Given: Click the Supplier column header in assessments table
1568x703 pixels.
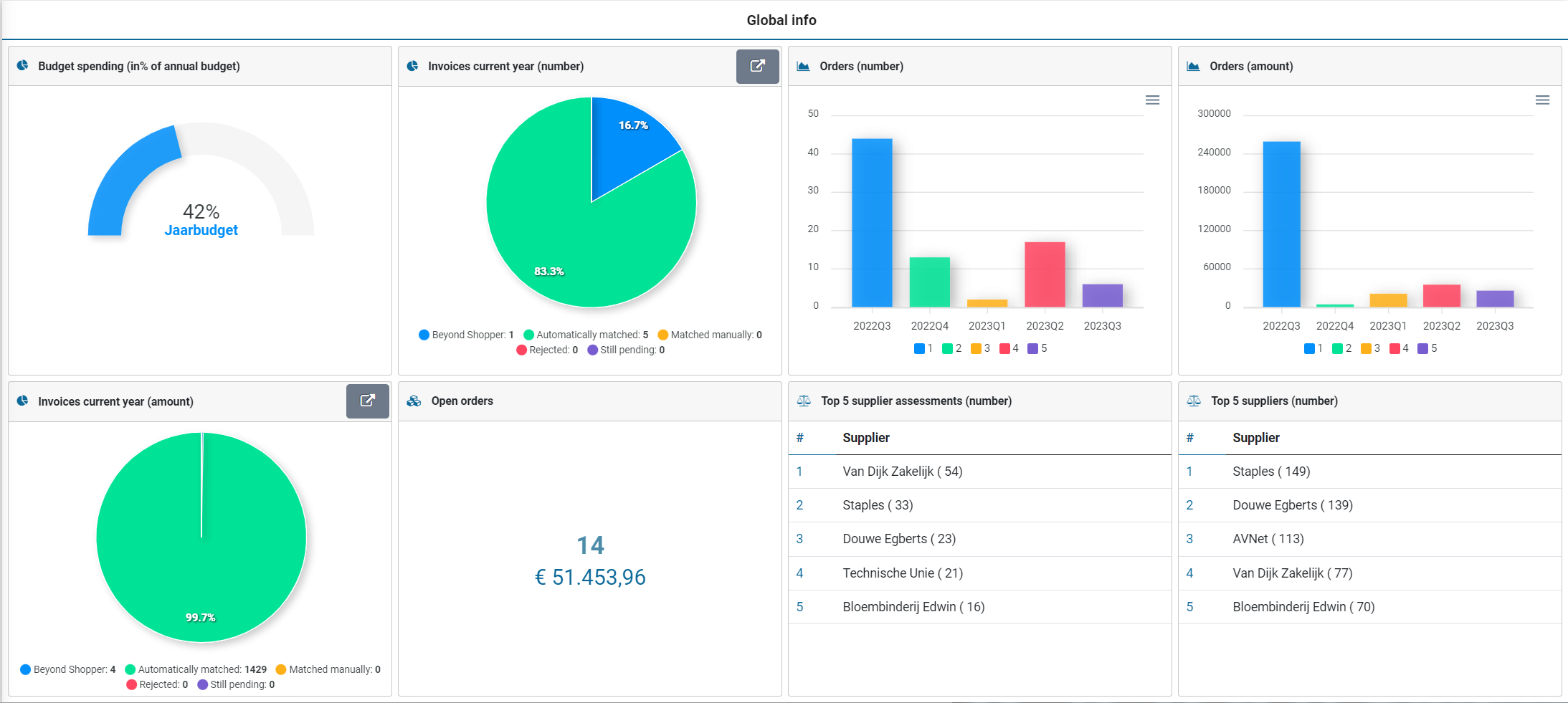Looking at the screenshot, I should tap(865, 438).
